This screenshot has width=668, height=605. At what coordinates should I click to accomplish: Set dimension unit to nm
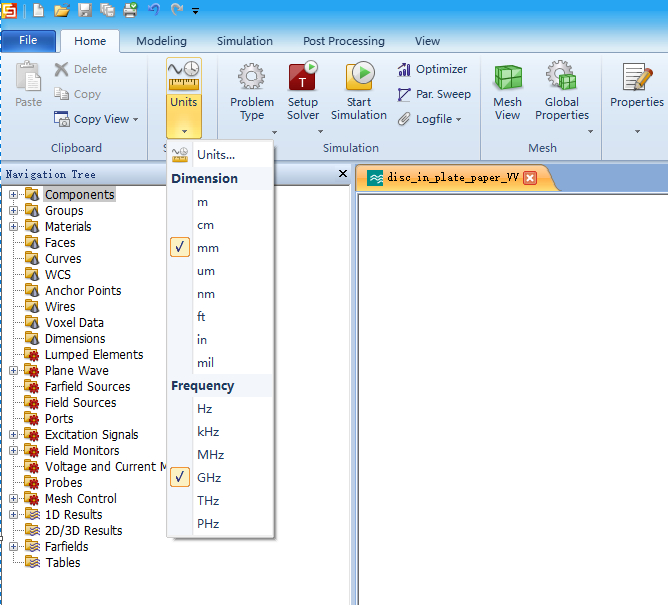click(220, 294)
